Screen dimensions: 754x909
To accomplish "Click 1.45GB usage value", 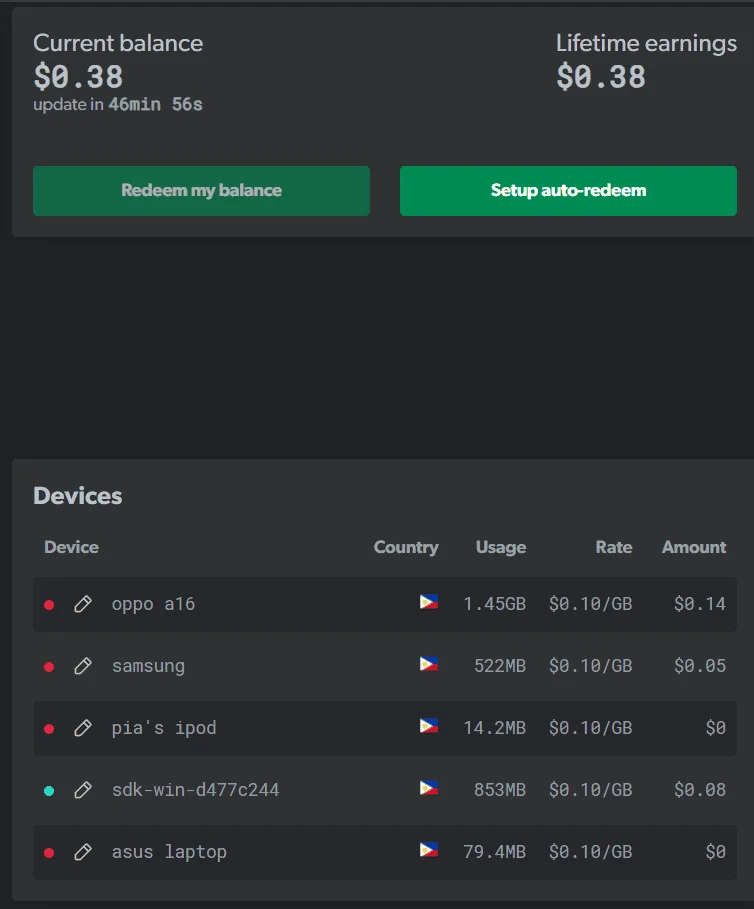I will 494,604.
